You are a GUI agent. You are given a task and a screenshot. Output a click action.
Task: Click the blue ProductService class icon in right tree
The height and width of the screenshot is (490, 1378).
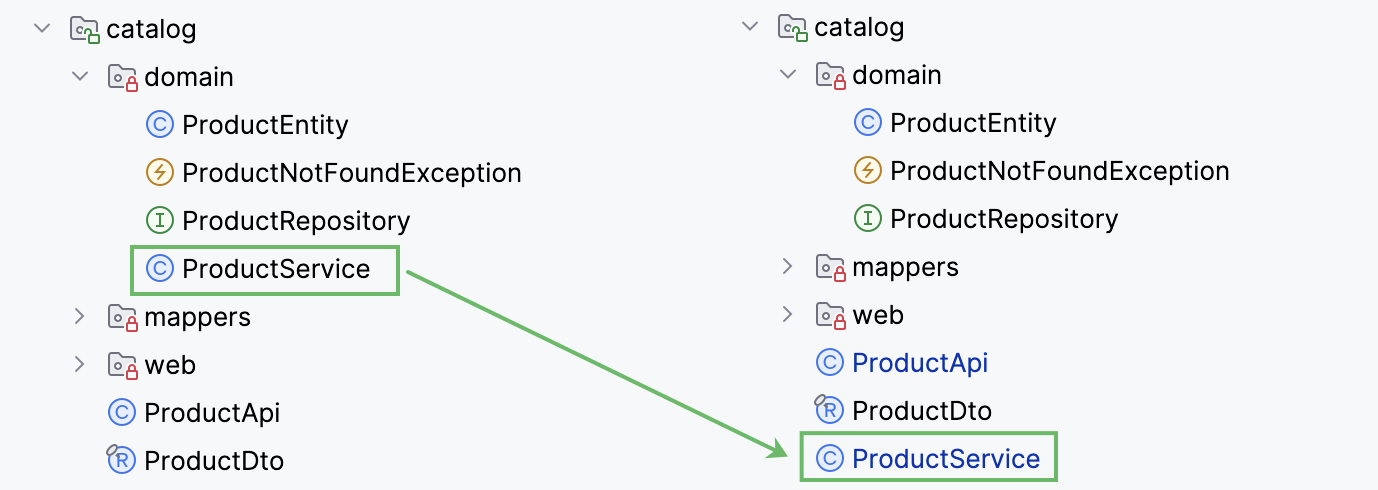[829, 459]
